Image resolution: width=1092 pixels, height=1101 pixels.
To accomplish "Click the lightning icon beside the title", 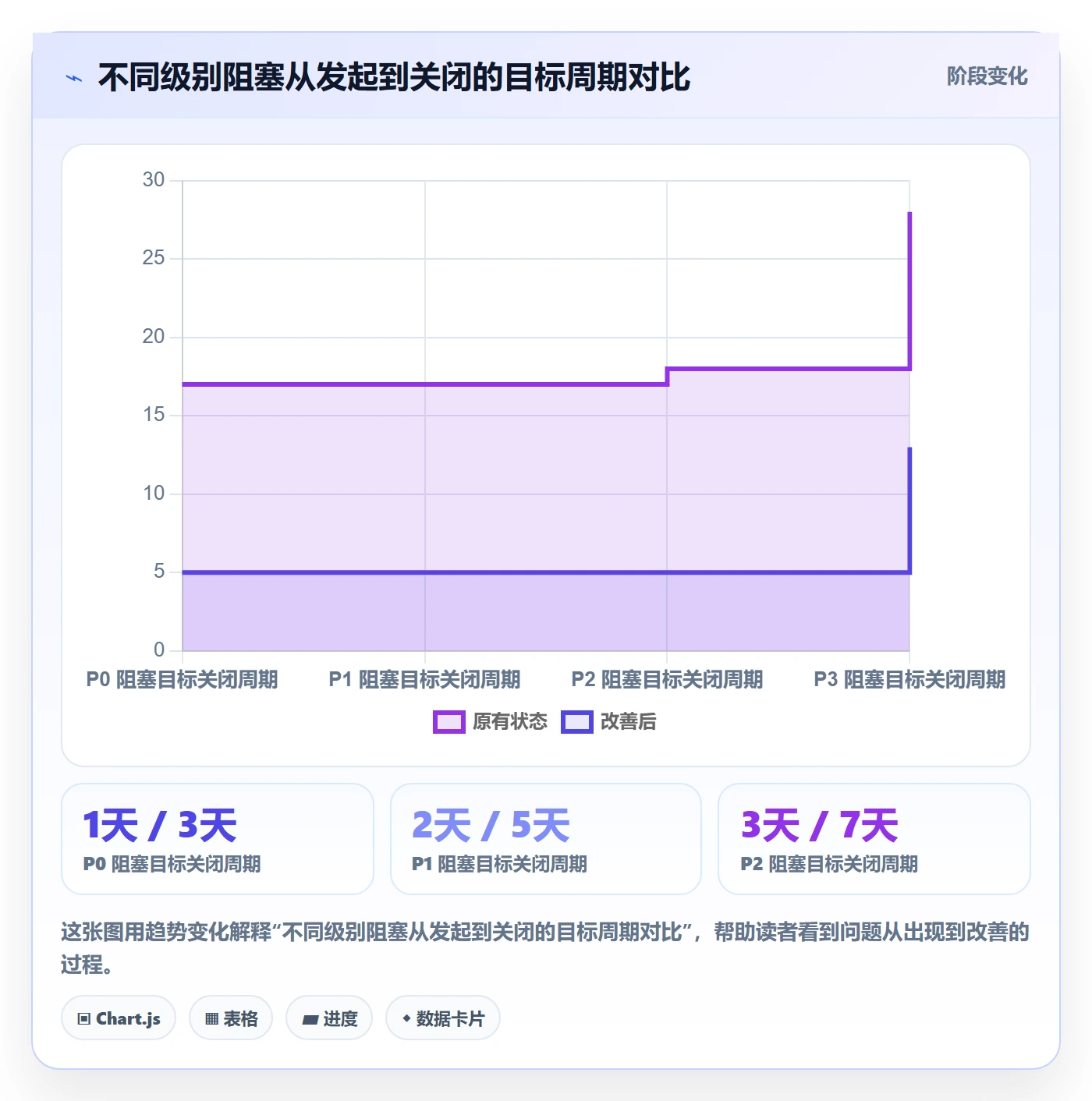I will point(74,78).
